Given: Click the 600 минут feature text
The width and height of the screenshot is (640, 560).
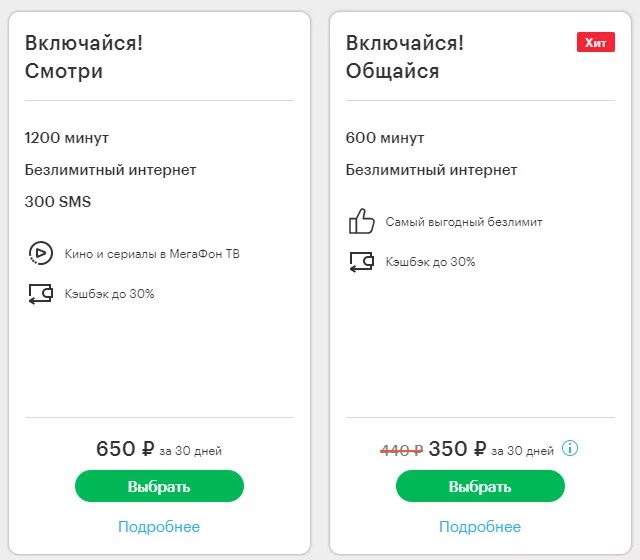Looking at the screenshot, I should point(385,138).
